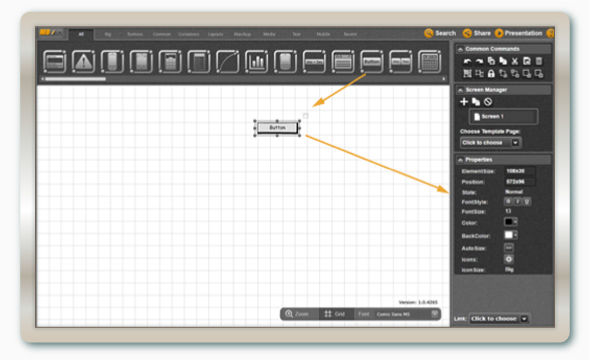Pick the bar chart widget from palette

(x=256, y=61)
